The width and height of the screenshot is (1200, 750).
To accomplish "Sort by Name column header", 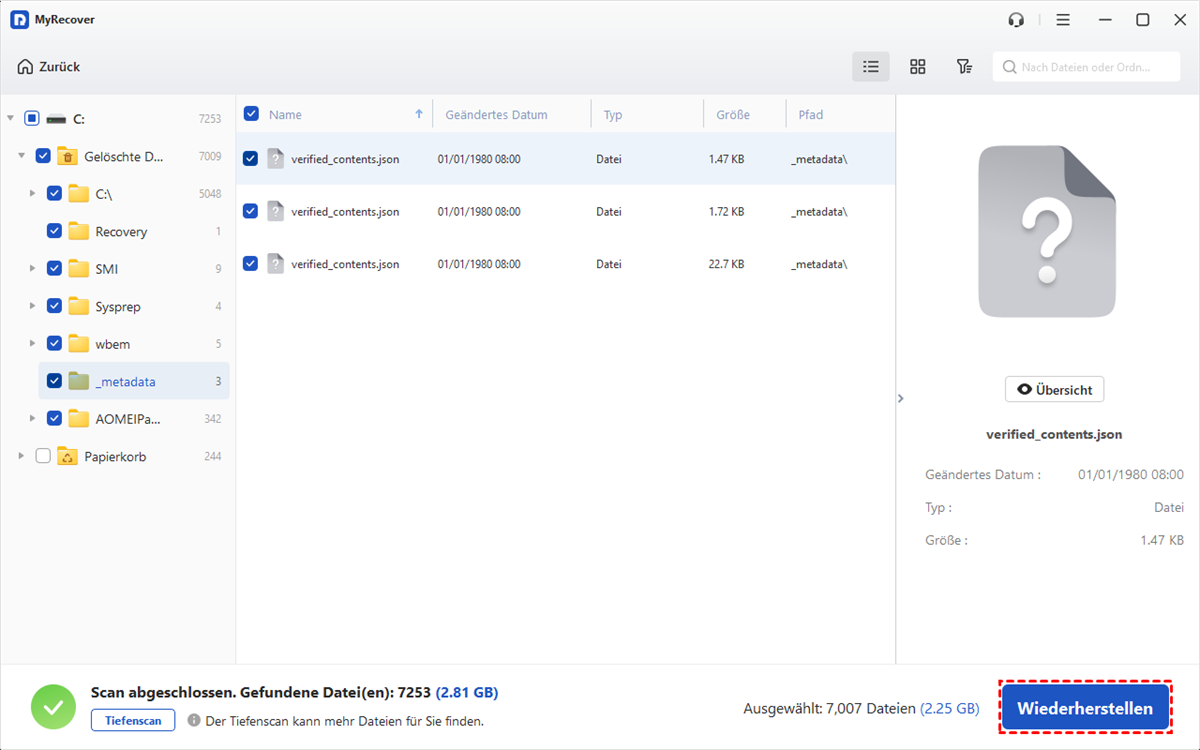I will click(x=285, y=114).
